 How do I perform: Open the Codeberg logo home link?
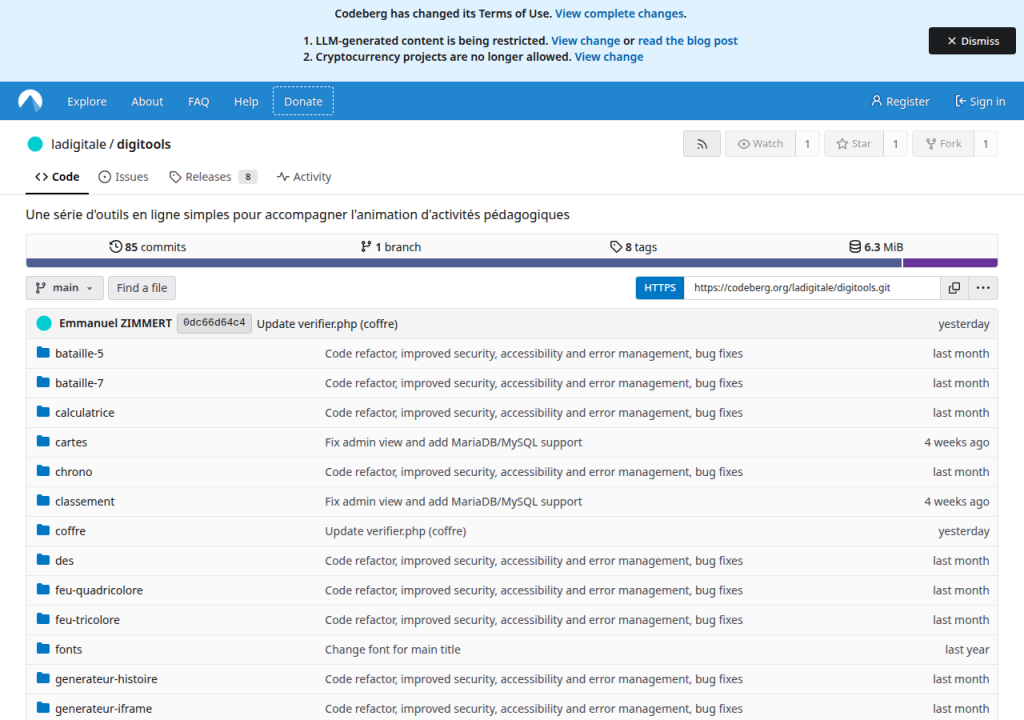click(30, 101)
